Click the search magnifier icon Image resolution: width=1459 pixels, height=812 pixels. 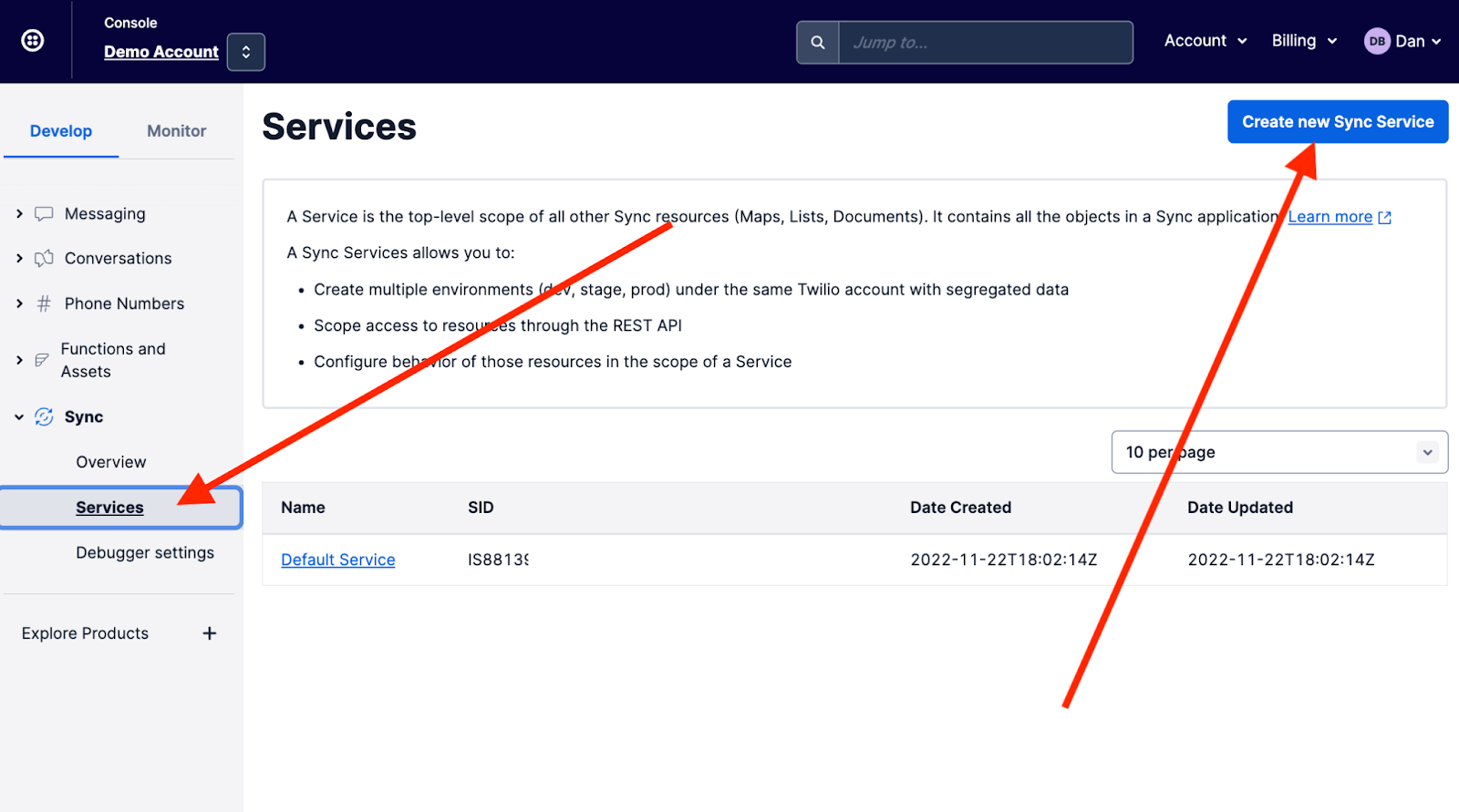tap(818, 42)
